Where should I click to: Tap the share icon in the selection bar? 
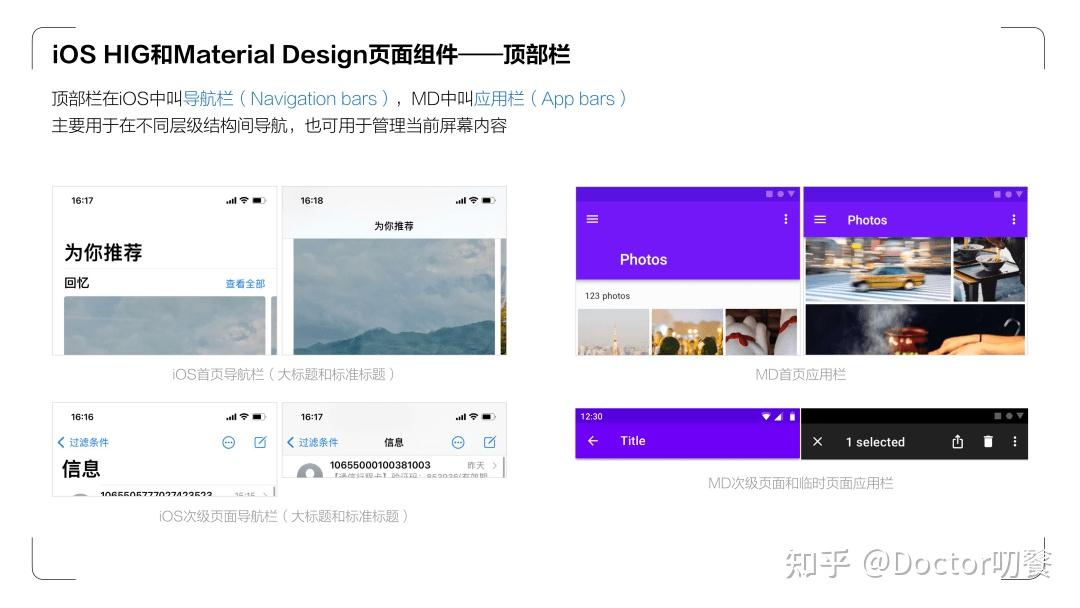tap(958, 440)
